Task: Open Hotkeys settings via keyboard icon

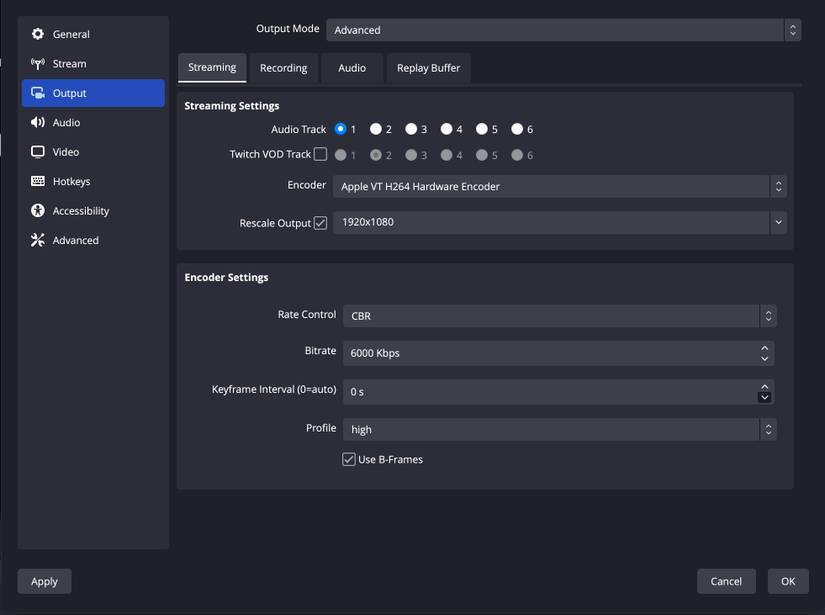Action: point(36,181)
